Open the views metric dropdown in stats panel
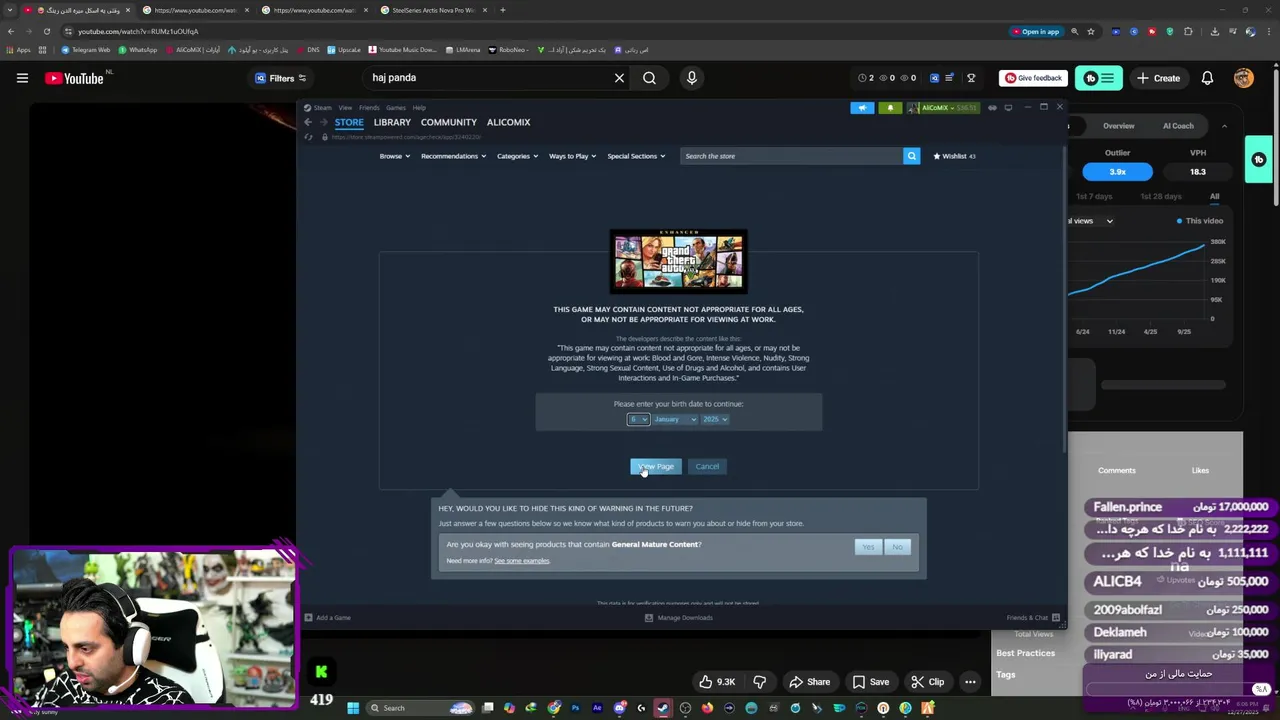The image size is (1280, 720). coord(1091,221)
